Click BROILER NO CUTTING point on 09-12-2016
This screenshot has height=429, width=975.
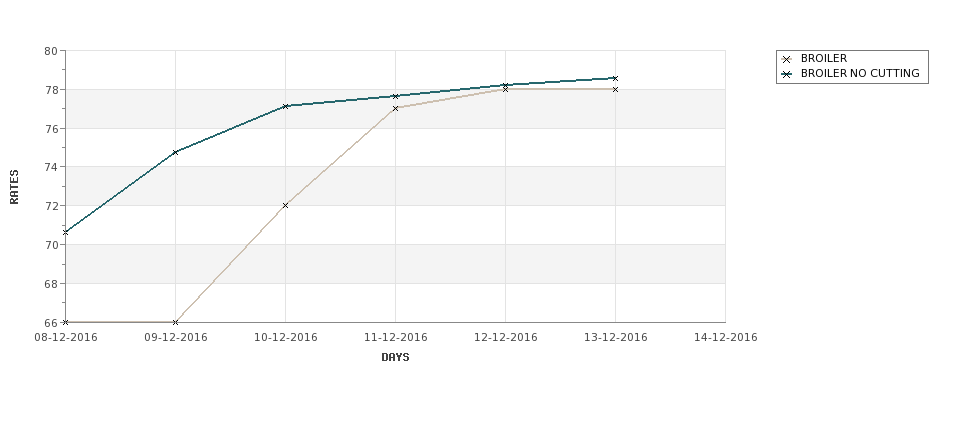click(x=175, y=152)
